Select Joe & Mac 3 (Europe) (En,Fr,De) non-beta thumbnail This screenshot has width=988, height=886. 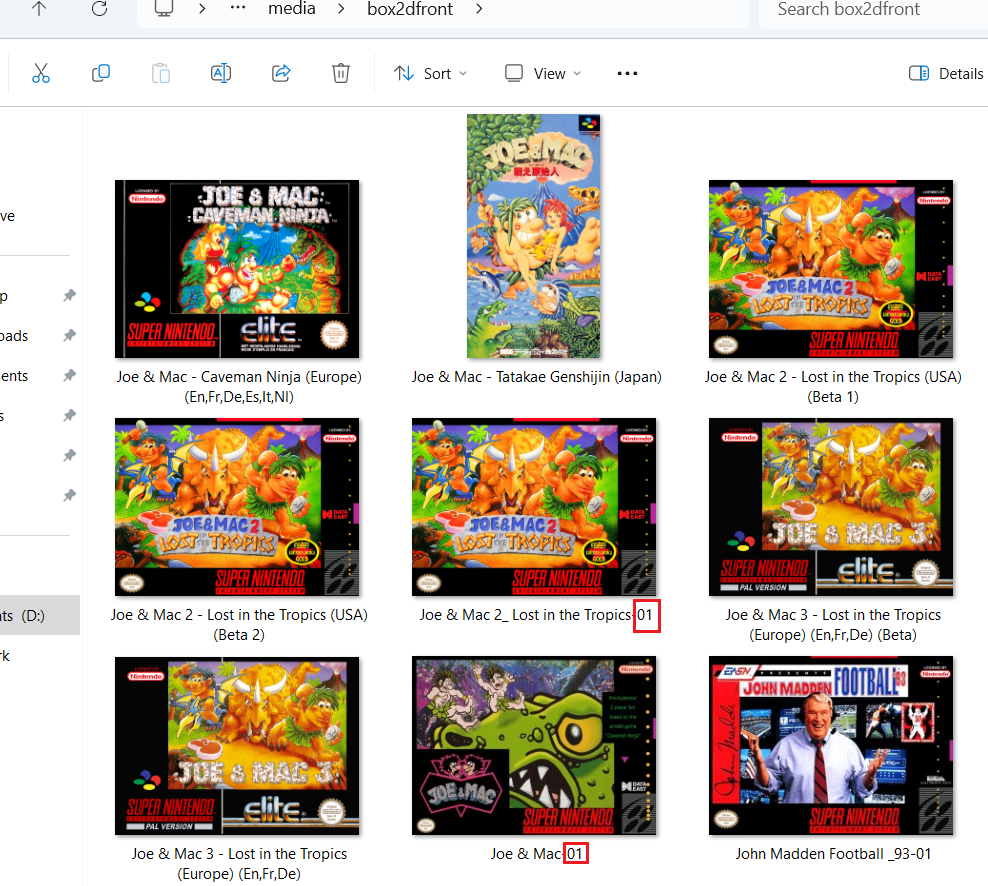pyautogui.click(x=237, y=746)
